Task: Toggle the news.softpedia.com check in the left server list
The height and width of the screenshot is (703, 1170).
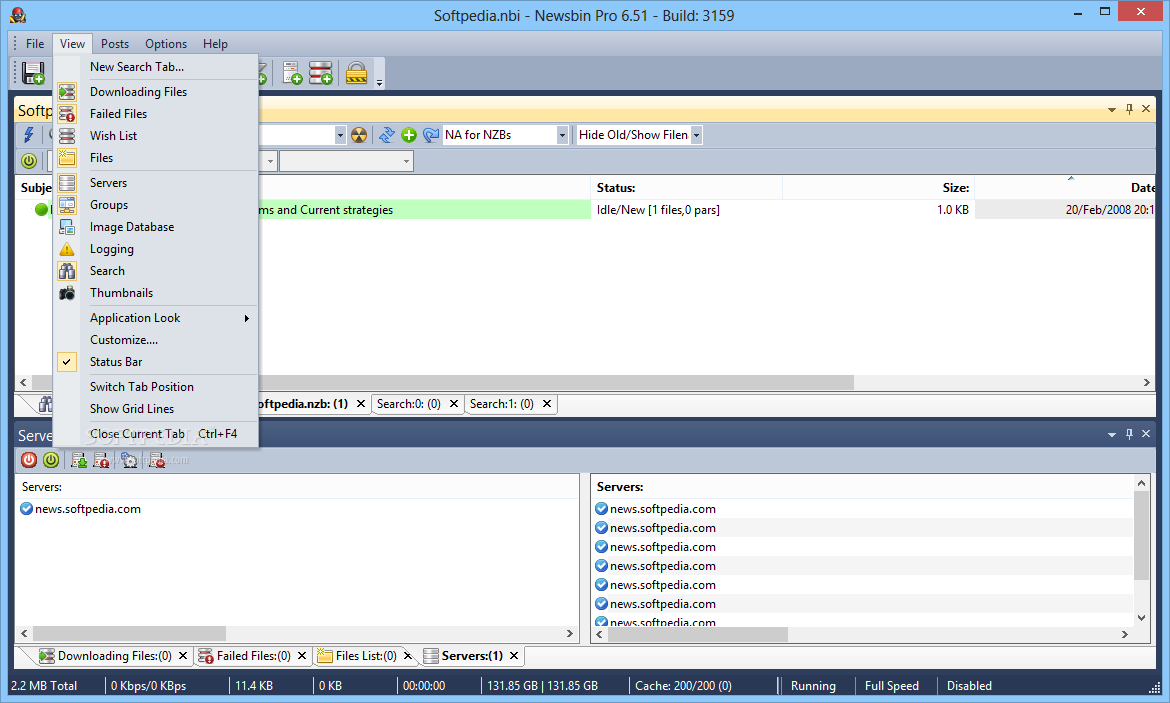Action: click(27, 509)
